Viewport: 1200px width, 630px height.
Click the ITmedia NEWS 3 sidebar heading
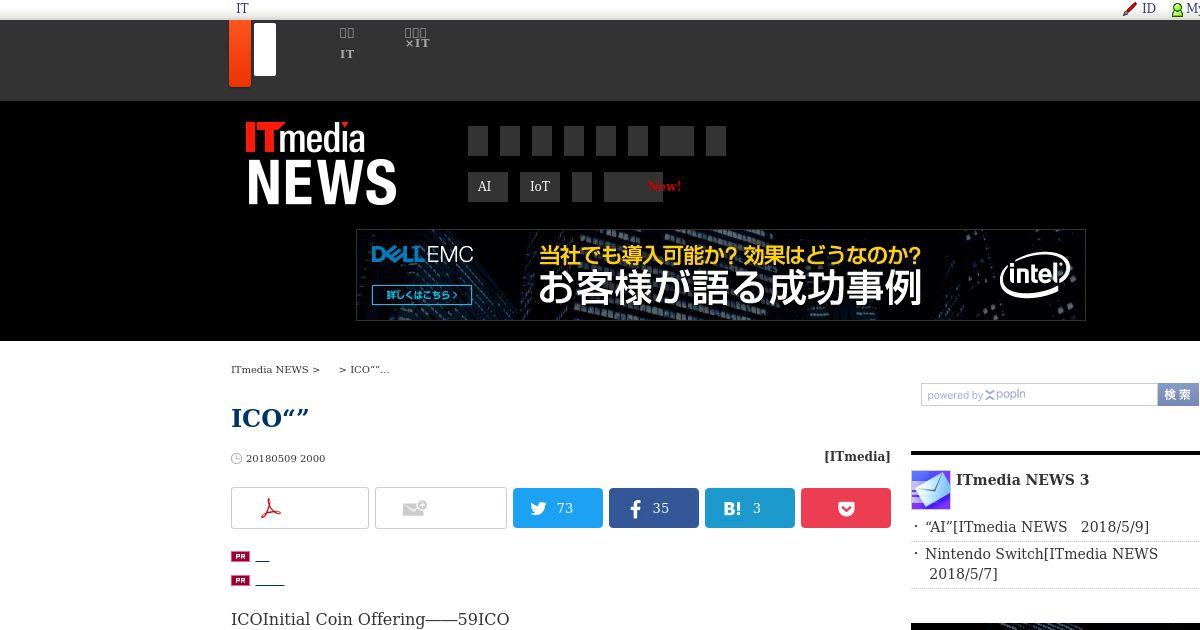coord(1022,480)
